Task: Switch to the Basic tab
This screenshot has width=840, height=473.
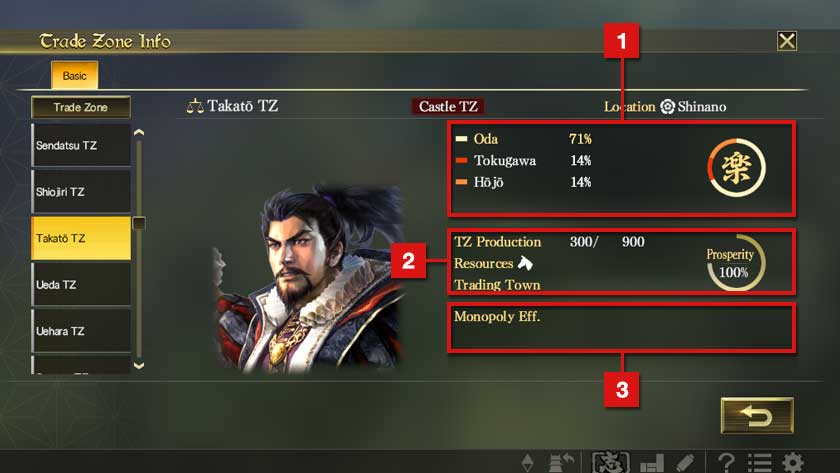Action: [74, 76]
